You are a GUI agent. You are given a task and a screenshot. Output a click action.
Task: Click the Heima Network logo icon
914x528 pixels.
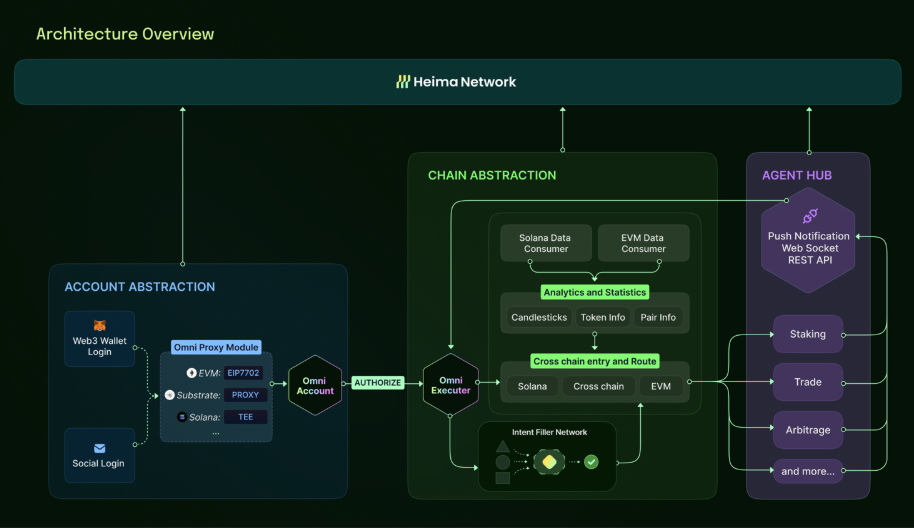(x=403, y=82)
